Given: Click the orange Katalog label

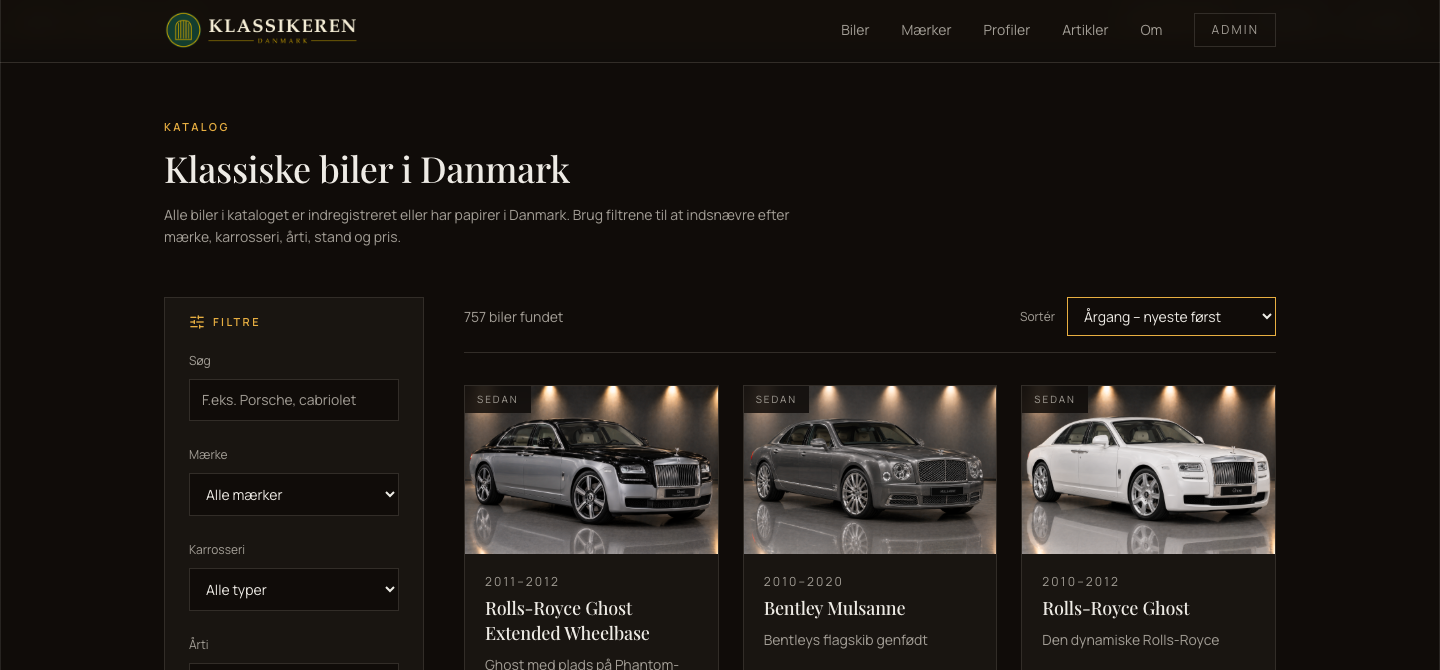Looking at the screenshot, I should pyautogui.click(x=197, y=127).
